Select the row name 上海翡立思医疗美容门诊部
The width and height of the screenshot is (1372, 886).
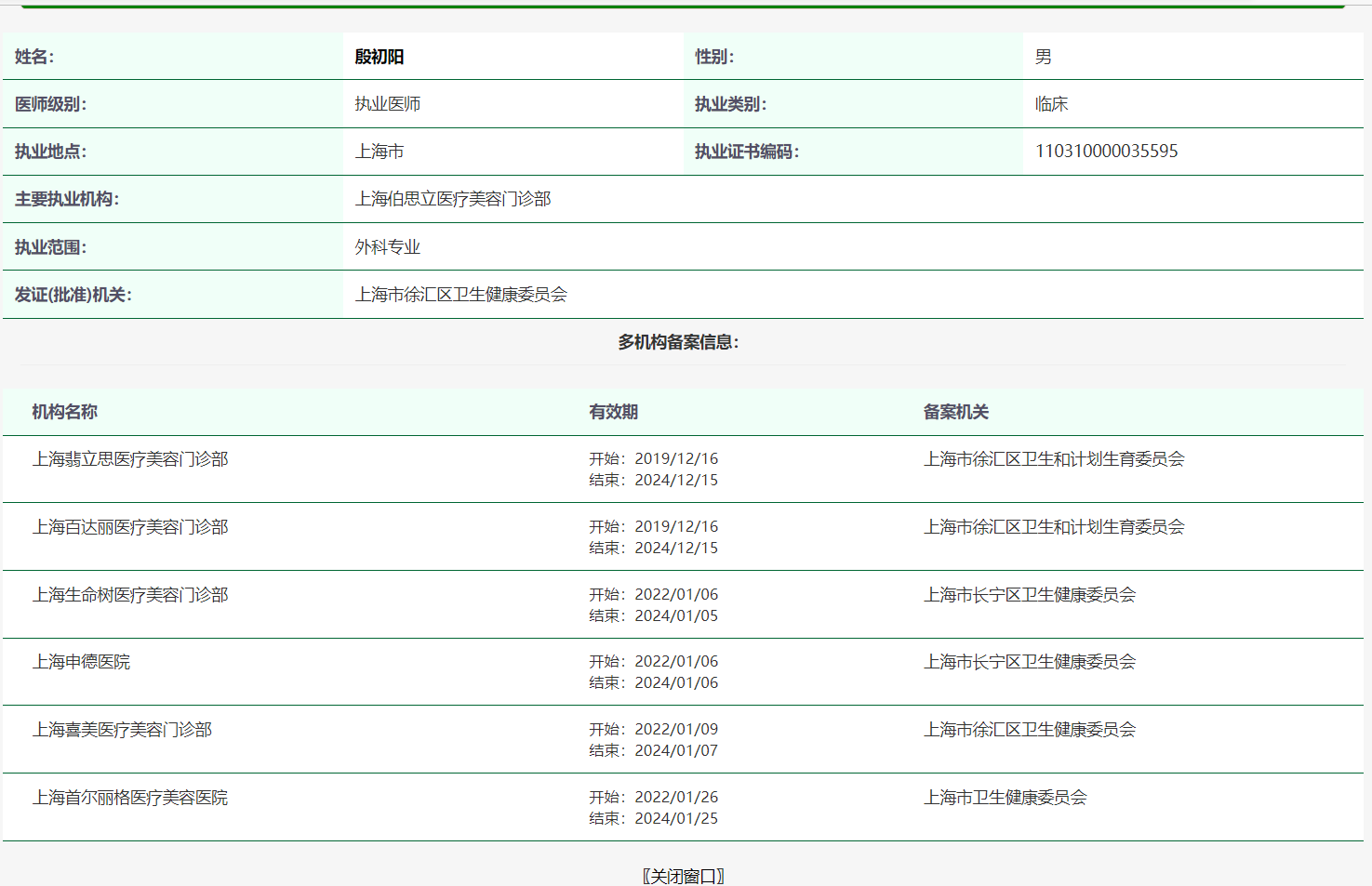130,459
